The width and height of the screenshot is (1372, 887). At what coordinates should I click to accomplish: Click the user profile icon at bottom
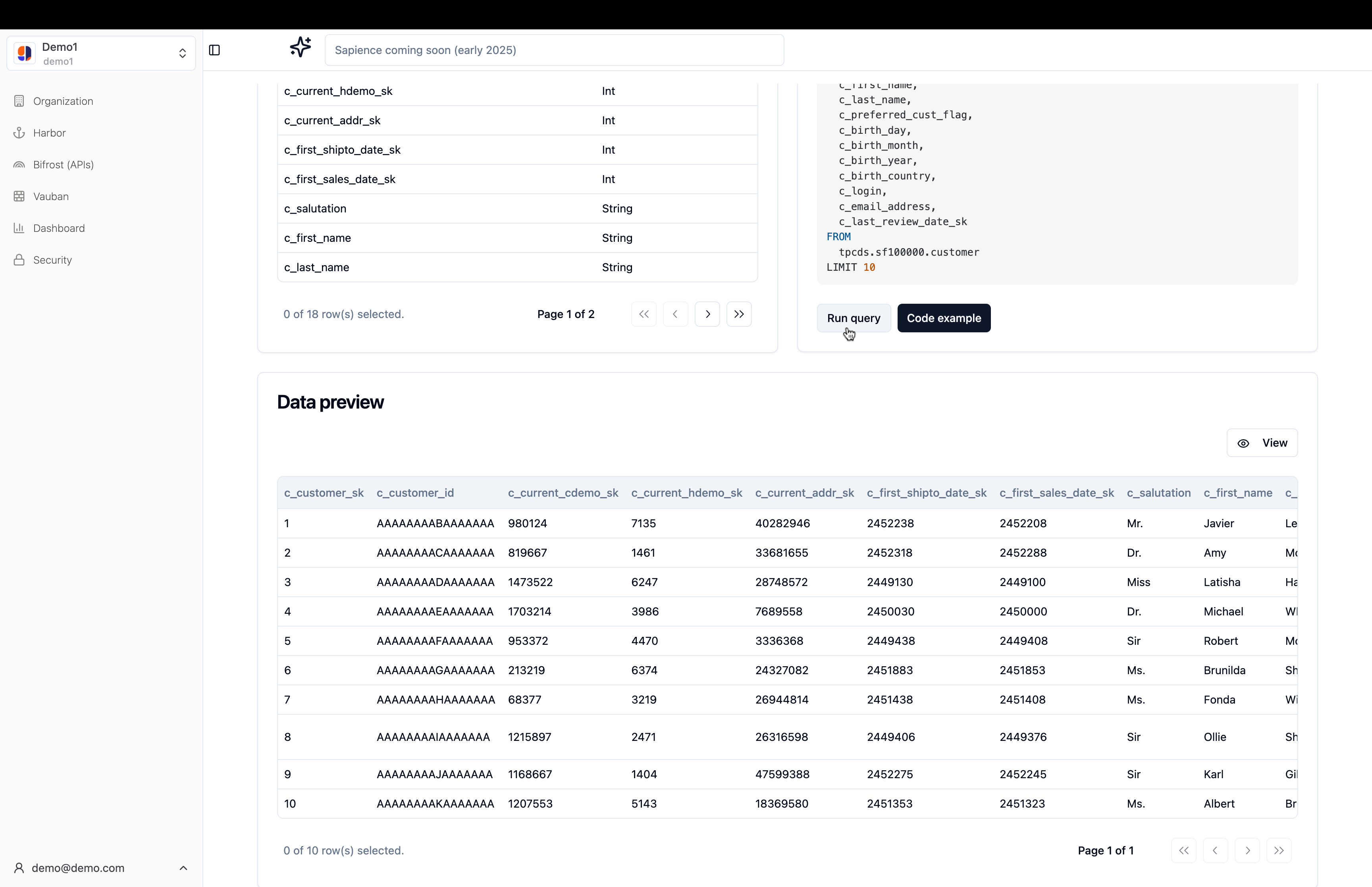[19, 868]
